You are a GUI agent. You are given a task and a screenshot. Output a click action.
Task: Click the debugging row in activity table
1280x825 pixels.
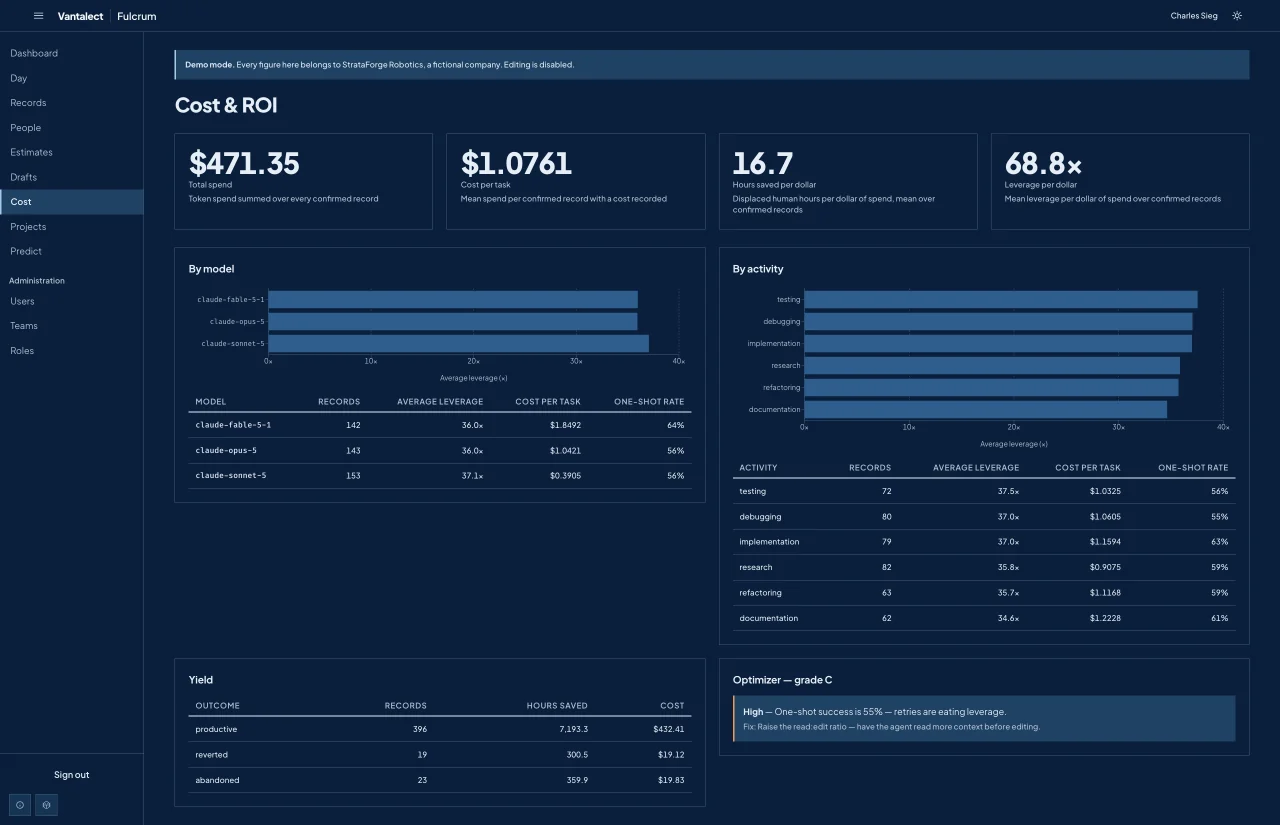[984, 517]
